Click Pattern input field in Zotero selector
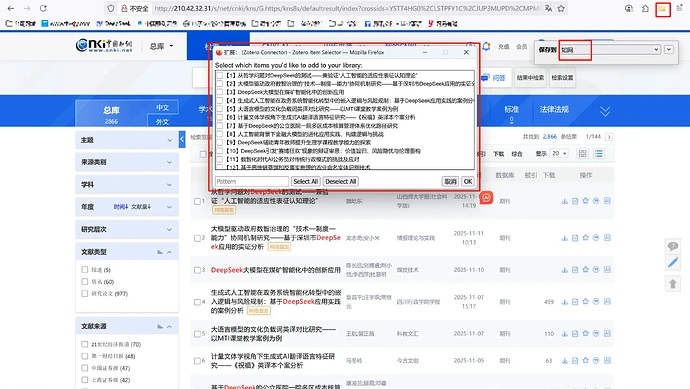The image size is (690, 389). click(x=252, y=181)
